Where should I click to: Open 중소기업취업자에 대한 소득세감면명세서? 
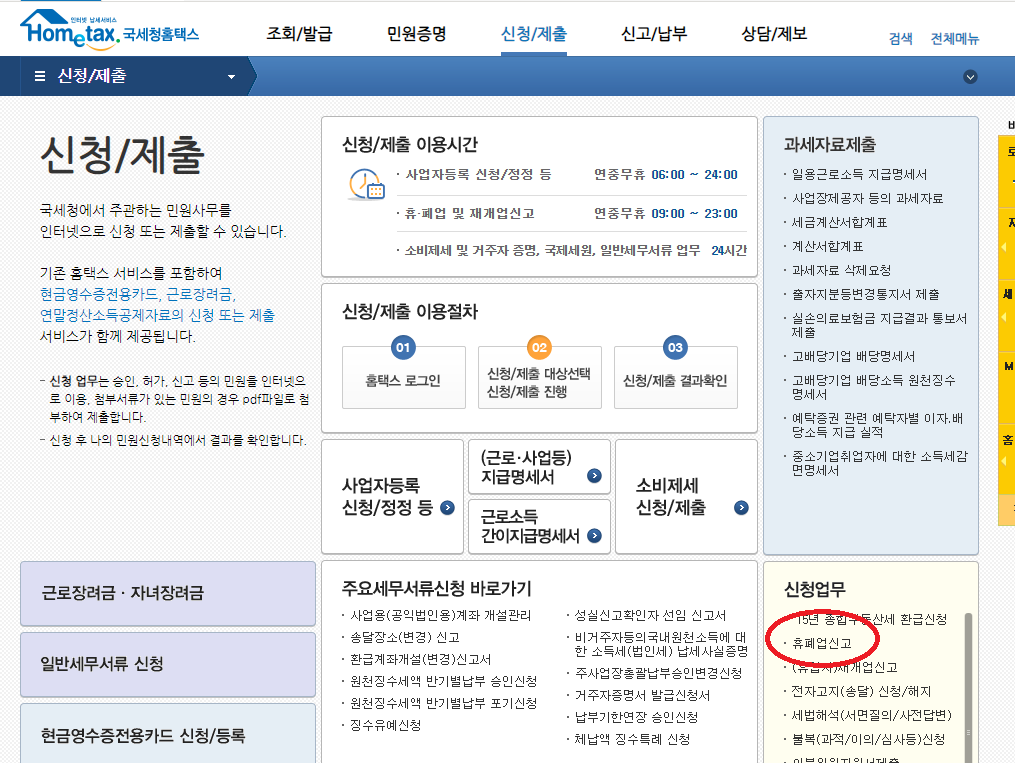click(x=879, y=463)
